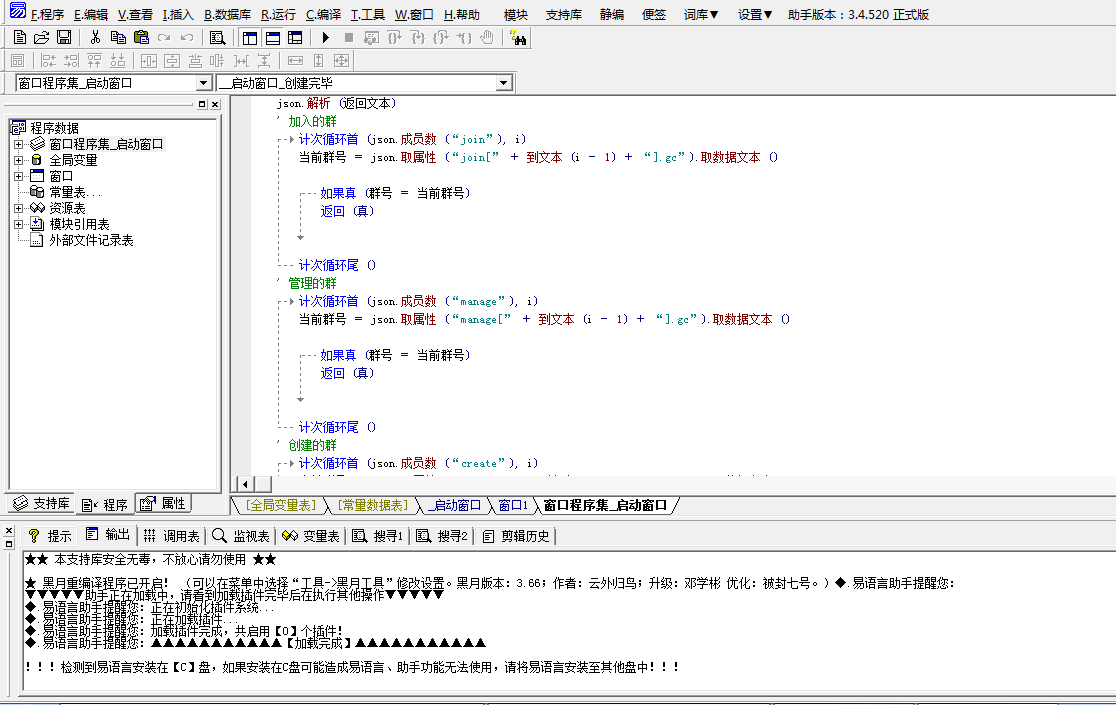Click the Cut scissors icon

(95, 38)
